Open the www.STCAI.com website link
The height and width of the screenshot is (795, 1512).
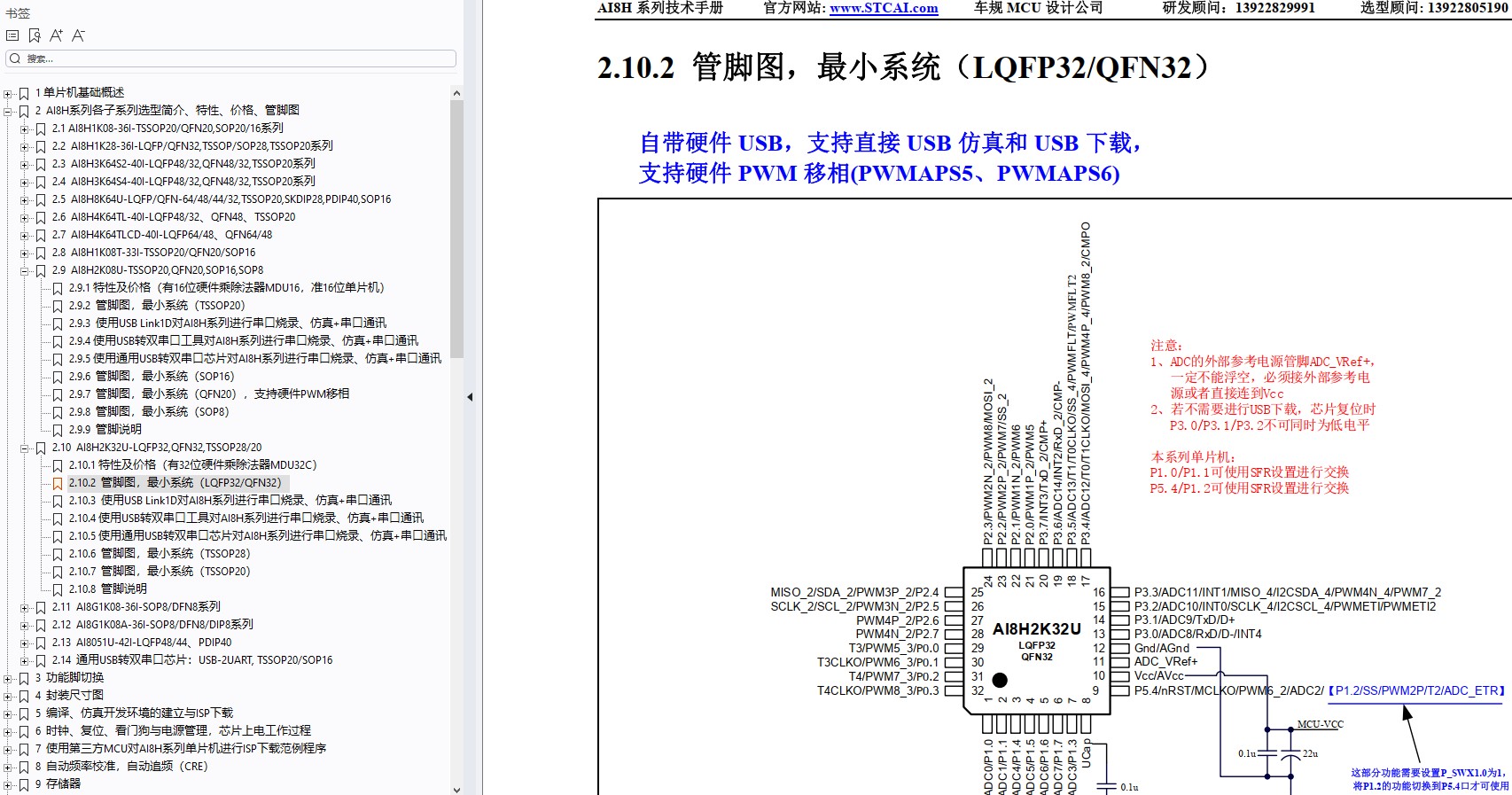(x=884, y=8)
